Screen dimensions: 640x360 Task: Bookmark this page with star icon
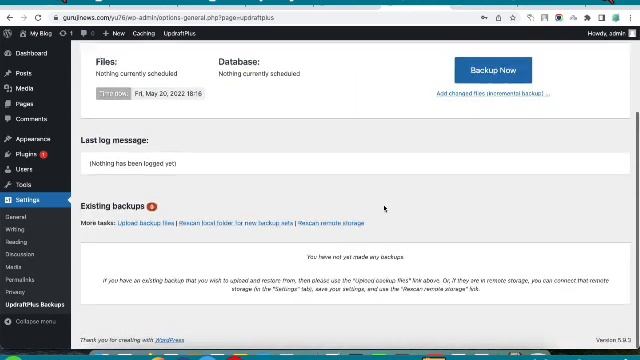click(x=513, y=18)
